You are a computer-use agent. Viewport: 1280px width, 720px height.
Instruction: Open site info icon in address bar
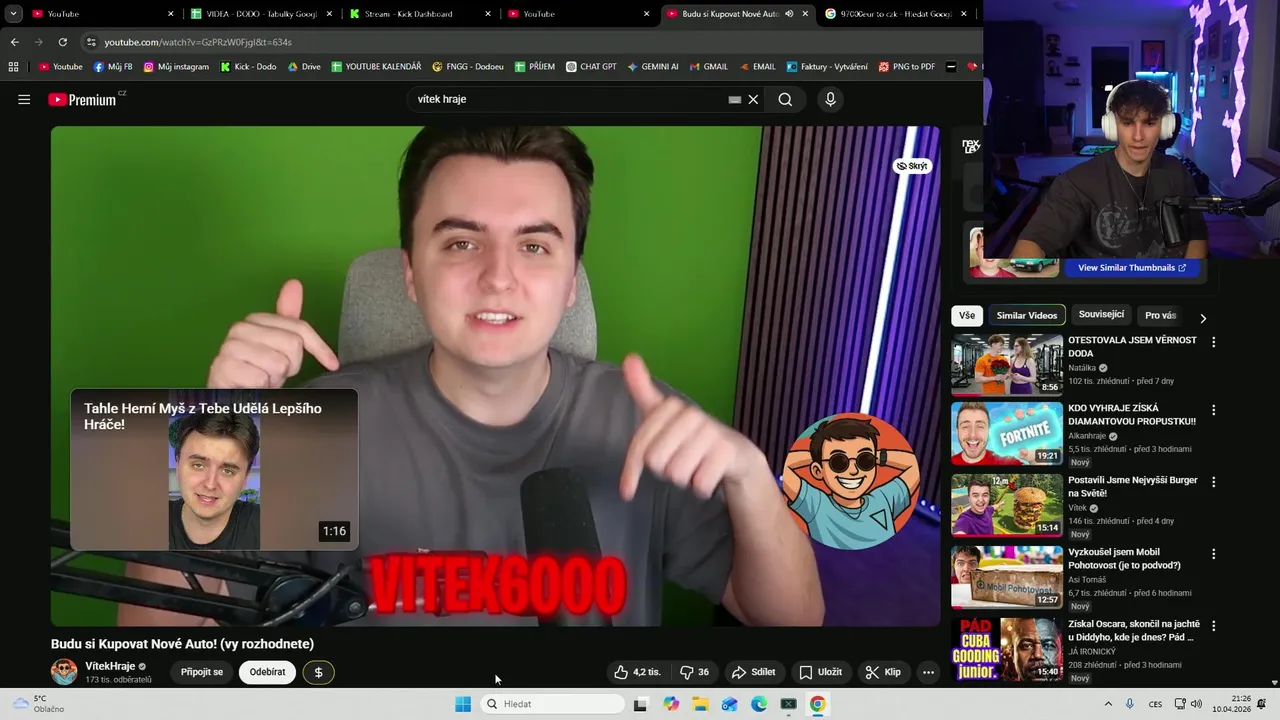(x=91, y=42)
